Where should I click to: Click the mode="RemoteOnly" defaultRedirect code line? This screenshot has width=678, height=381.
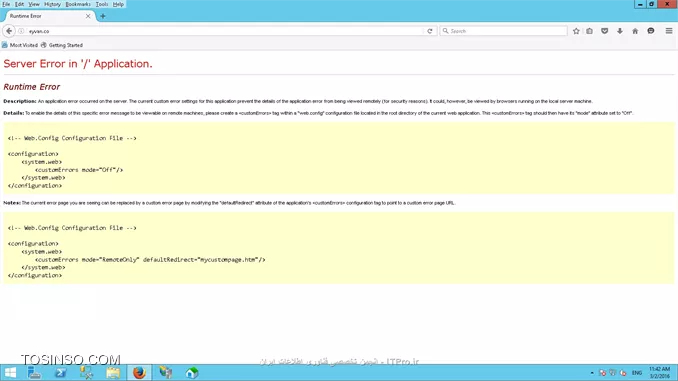point(150,259)
